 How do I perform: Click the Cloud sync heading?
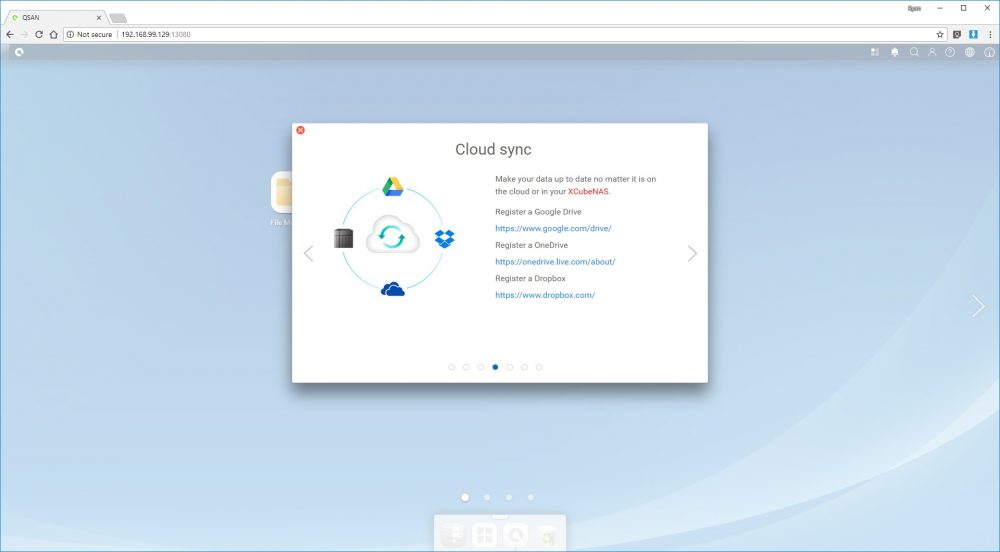click(493, 149)
